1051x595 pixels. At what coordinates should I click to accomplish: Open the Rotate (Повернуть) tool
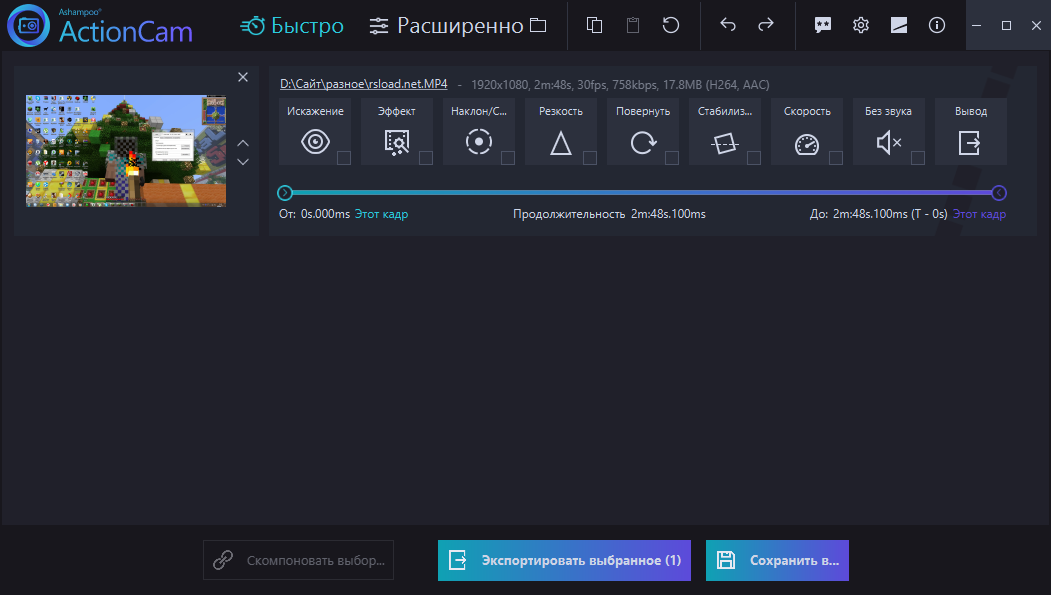[x=643, y=132]
